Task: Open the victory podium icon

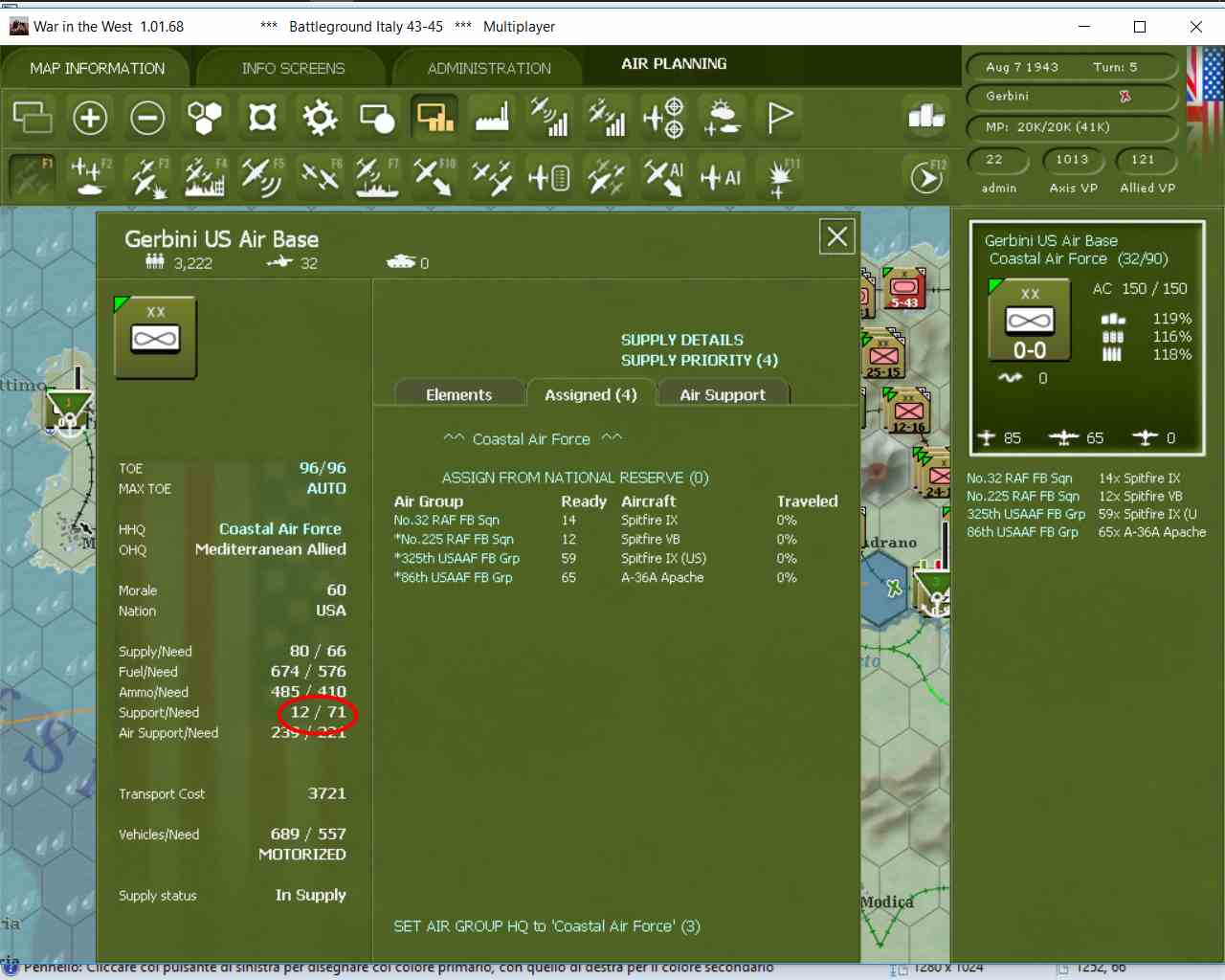Action: point(926,117)
